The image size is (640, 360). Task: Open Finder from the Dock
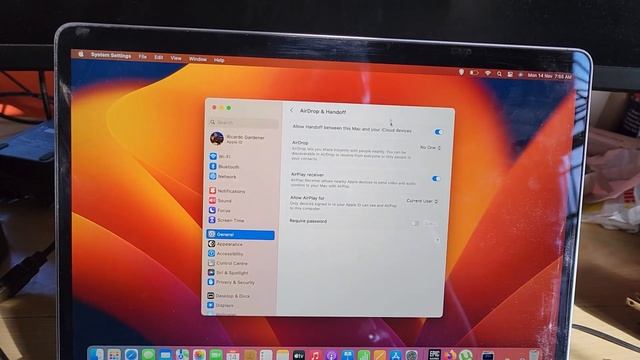point(96,354)
